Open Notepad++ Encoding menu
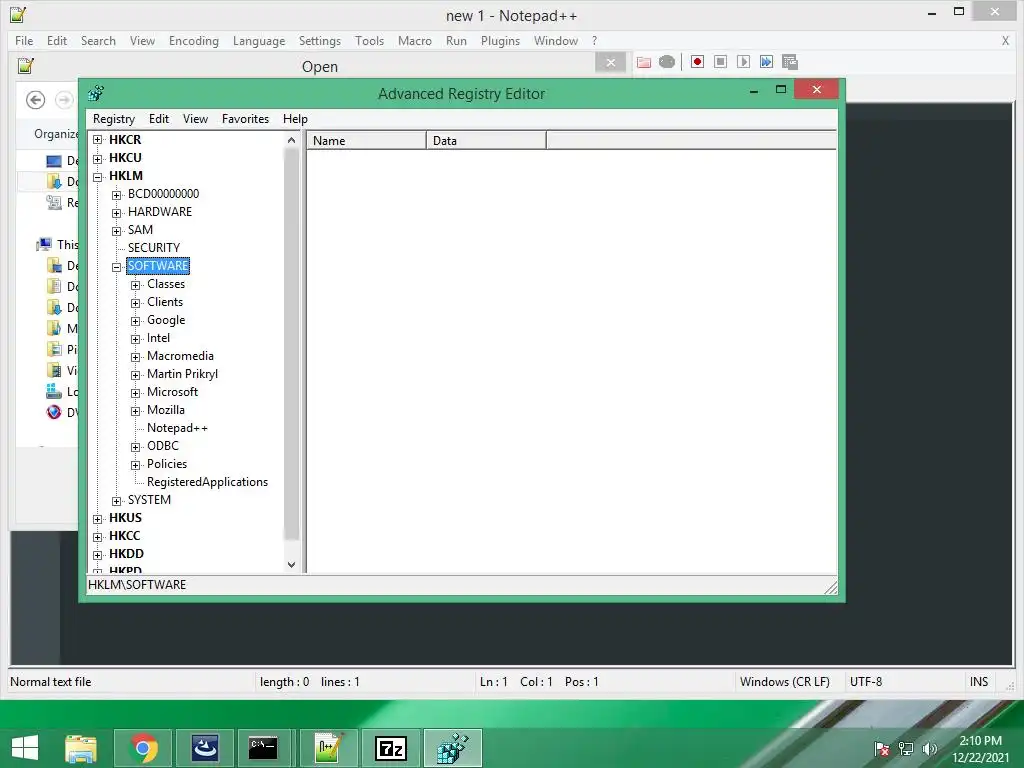The width and height of the screenshot is (1024, 768). (x=193, y=40)
